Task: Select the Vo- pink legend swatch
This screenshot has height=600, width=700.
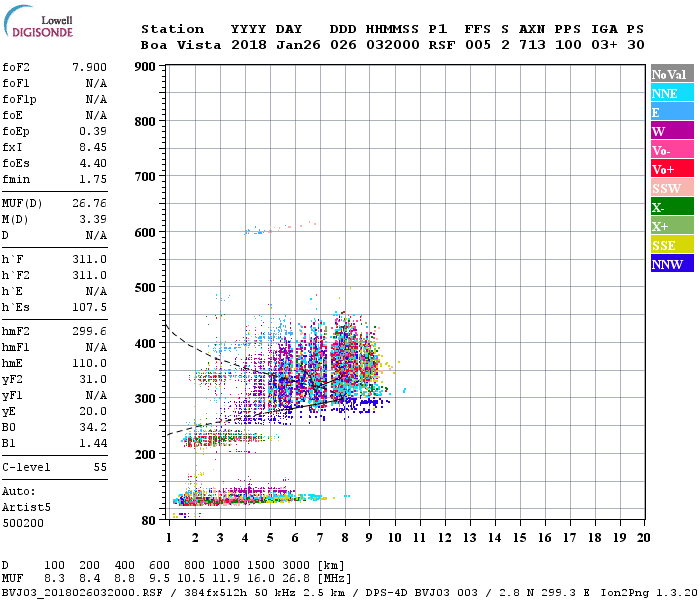Action: point(672,150)
